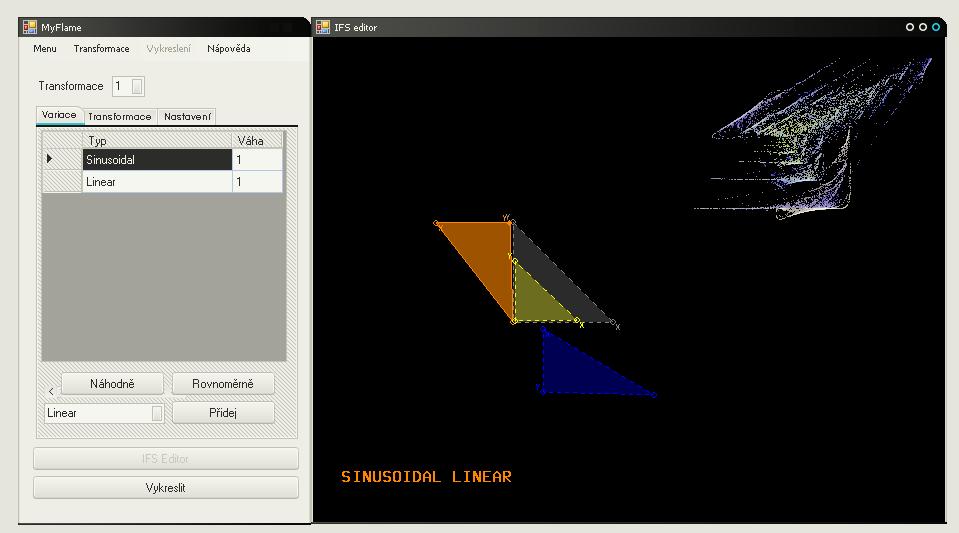Click the Rovnoměrně button
The image size is (959, 533).
(223, 384)
